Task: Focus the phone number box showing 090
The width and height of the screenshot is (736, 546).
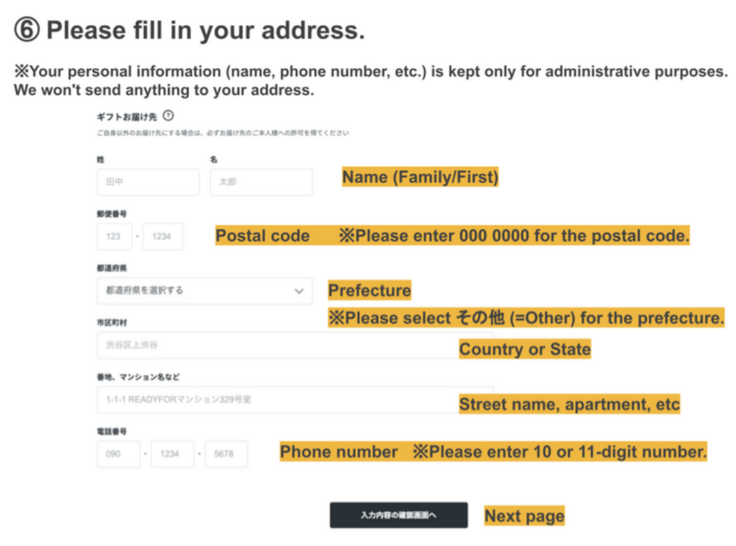Action: (118, 454)
